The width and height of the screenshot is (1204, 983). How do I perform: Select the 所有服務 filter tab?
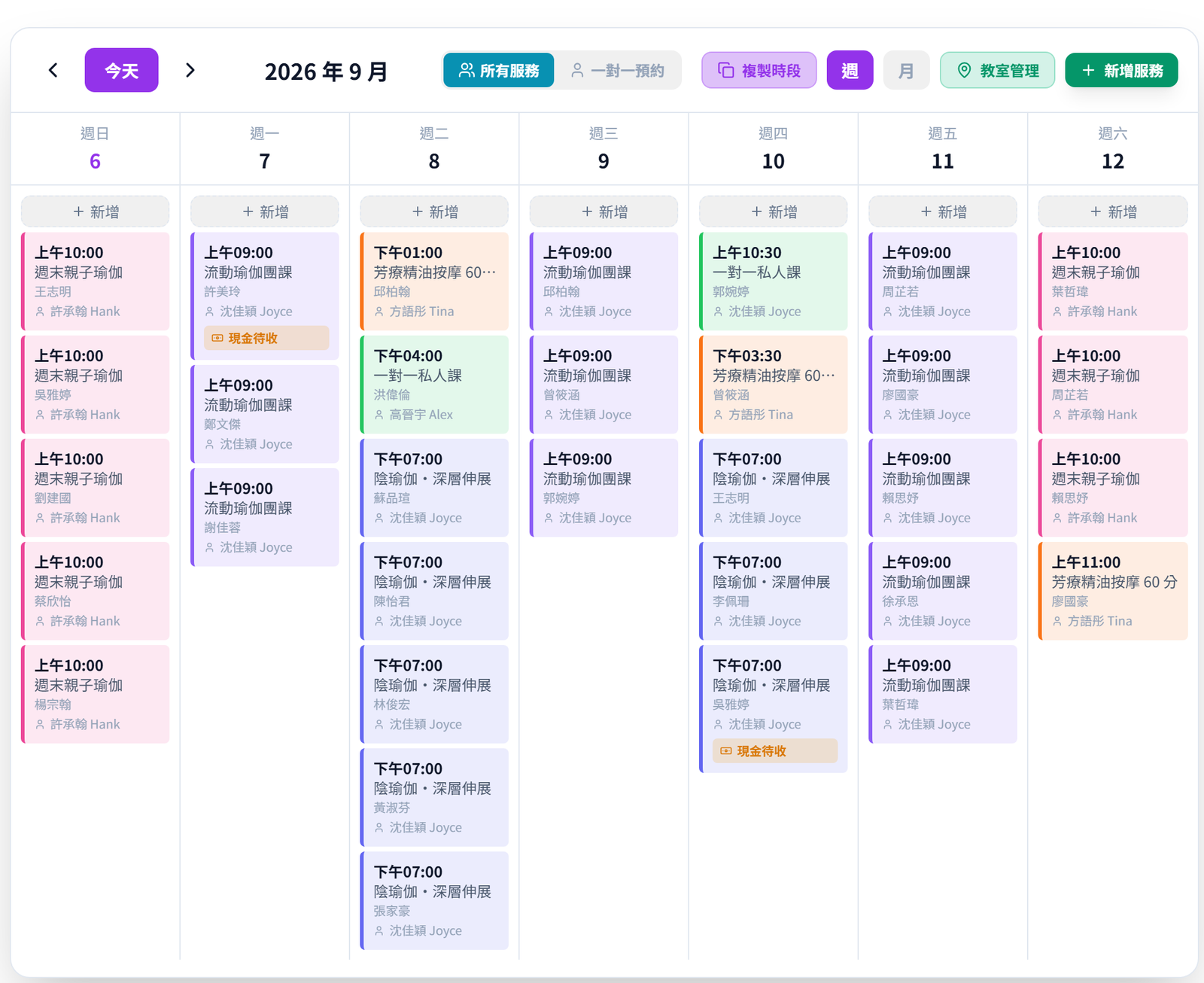tap(499, 70)
